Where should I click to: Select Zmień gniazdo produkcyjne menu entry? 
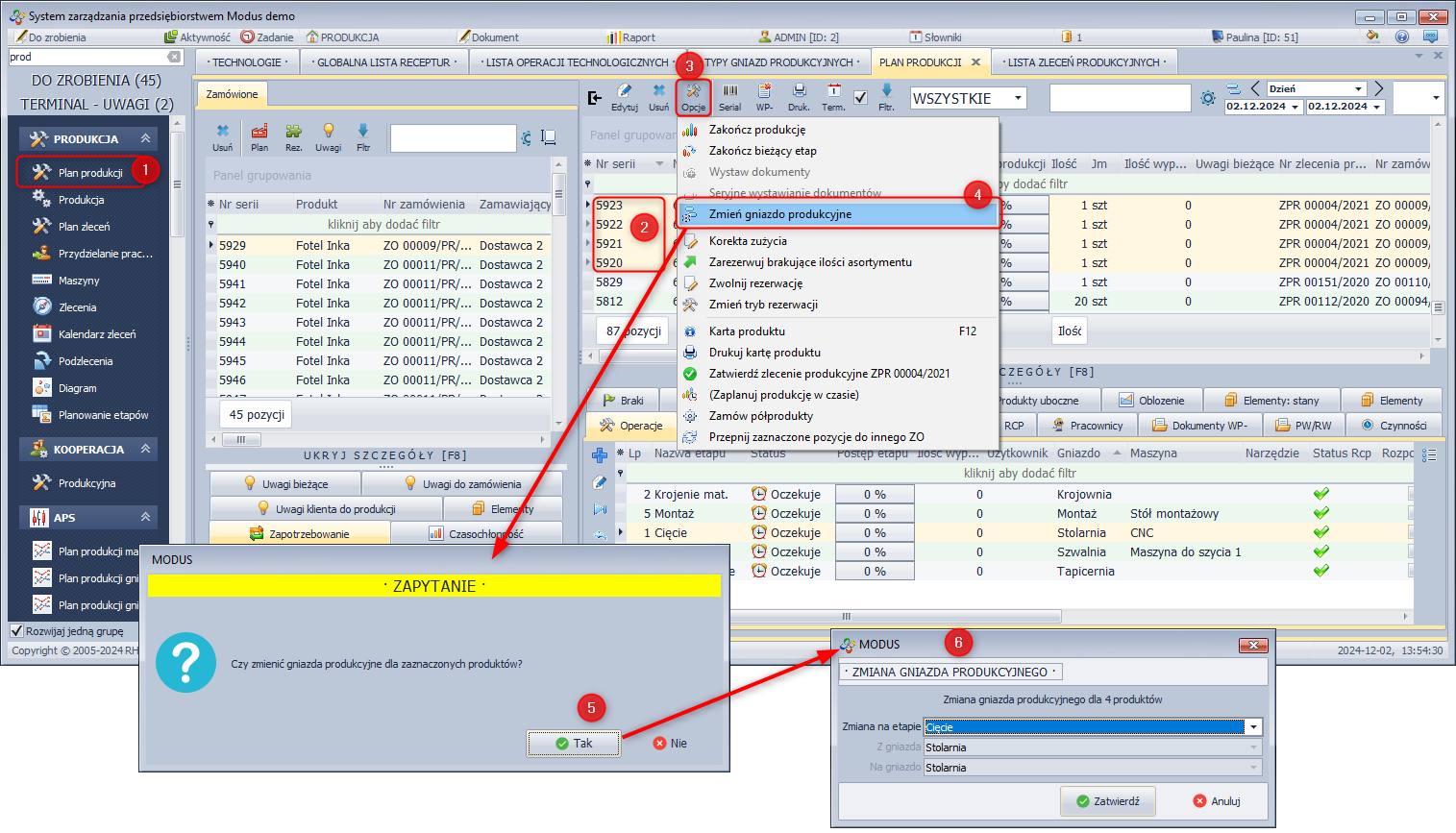click(779, 214)
